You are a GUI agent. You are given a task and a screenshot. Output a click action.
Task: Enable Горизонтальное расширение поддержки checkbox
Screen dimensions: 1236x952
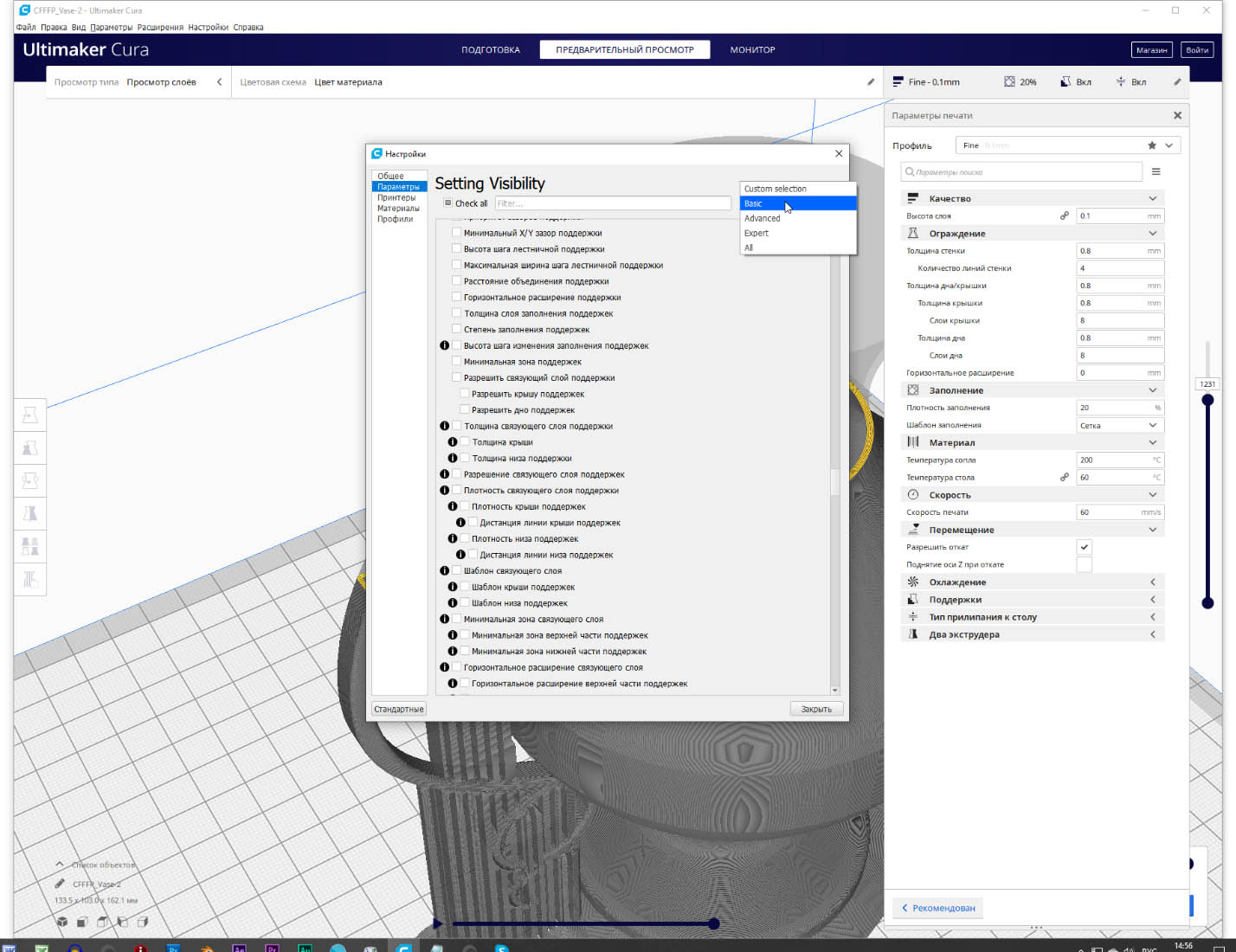(456, 297)
